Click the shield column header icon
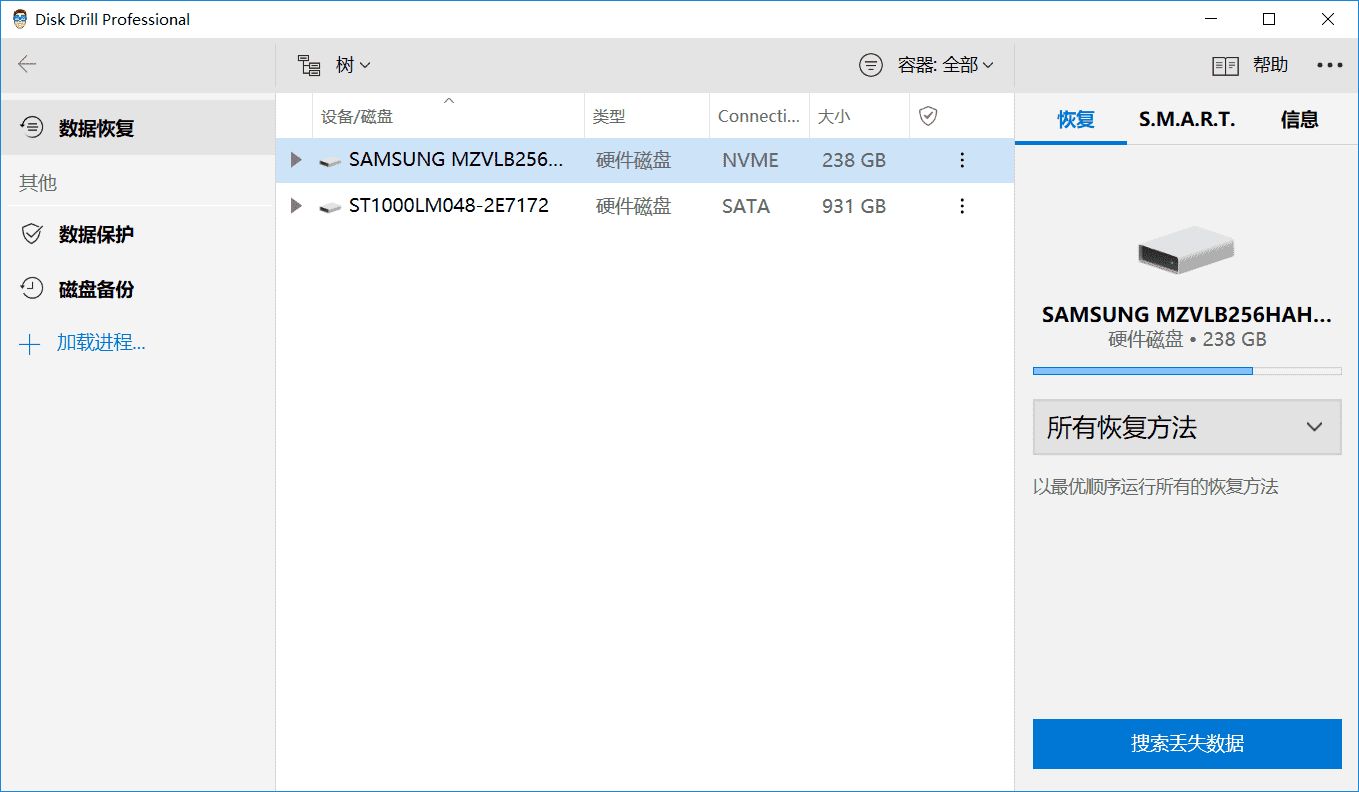1359x792 pixels. (x=928, y=115)
